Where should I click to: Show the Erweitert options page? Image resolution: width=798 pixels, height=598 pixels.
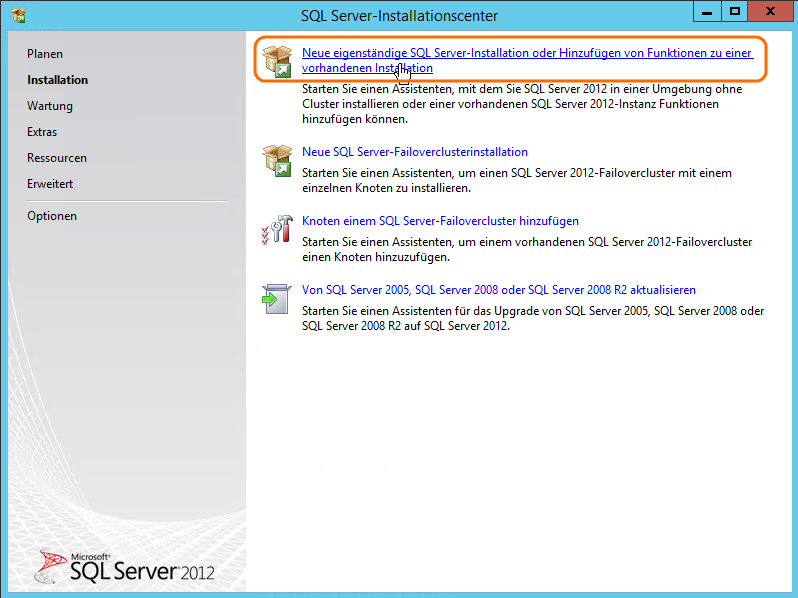pos(50,184)
